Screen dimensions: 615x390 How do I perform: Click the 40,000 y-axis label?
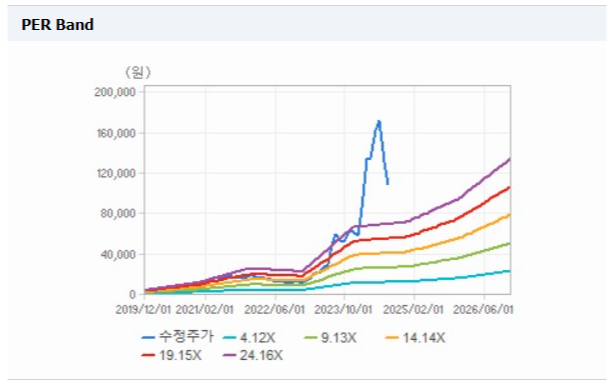118,255
